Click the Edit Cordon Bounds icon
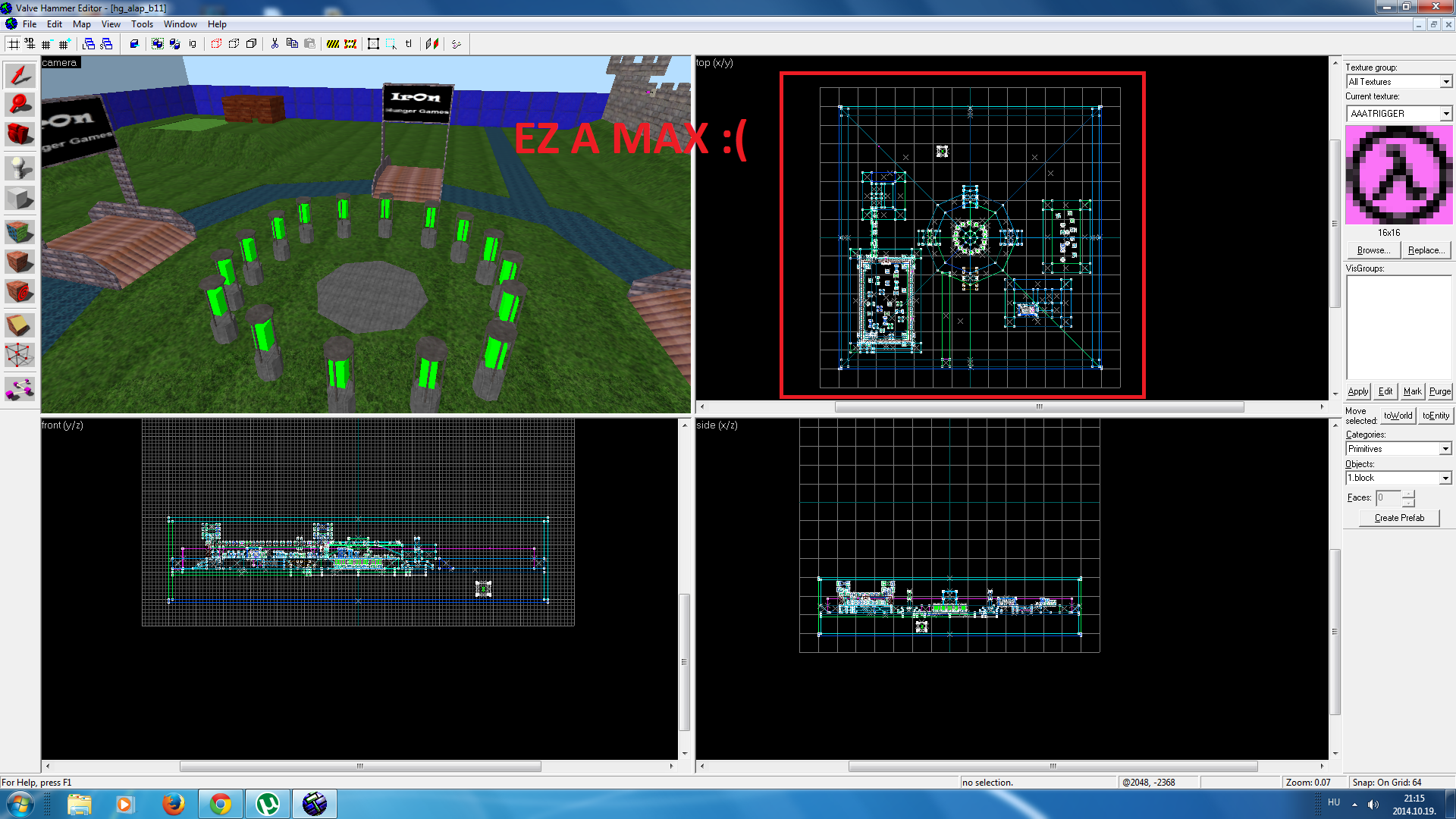Image resolution: width=1456 pixels, height=819 pixels. click(x=350, y=44)
